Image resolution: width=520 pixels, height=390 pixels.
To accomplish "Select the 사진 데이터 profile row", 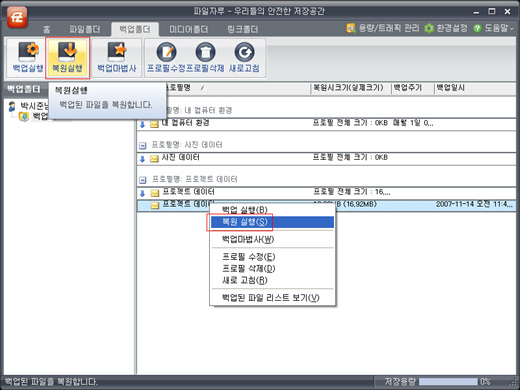I will [326, 158].
